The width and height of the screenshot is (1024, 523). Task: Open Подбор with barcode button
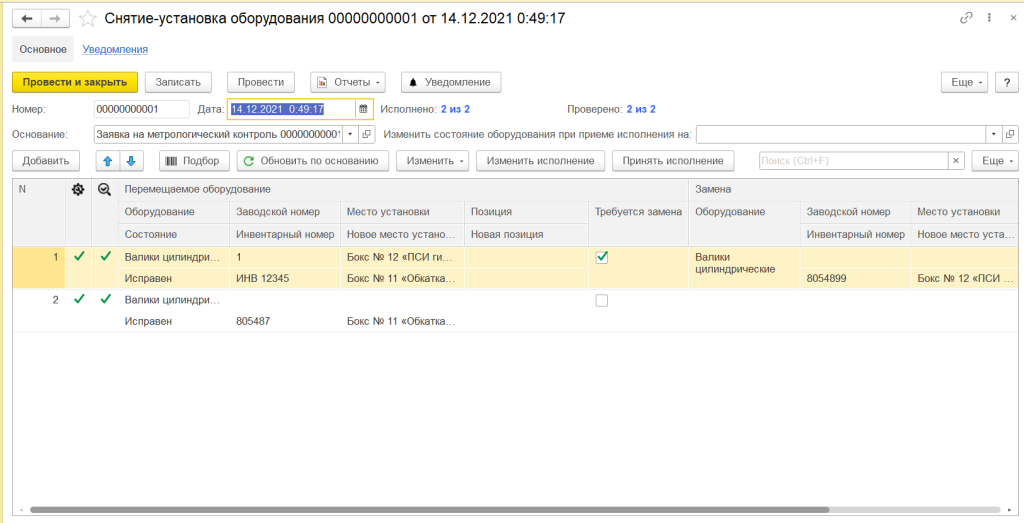tap(195, 161)
